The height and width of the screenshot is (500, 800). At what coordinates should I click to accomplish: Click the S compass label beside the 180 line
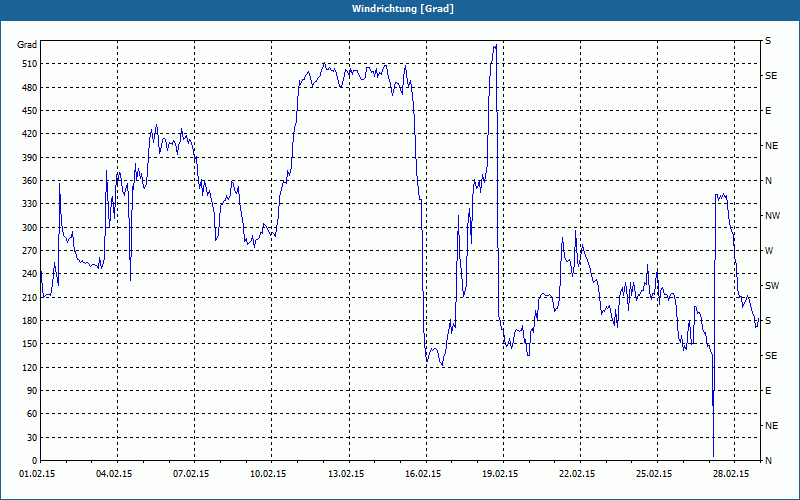pos(768,320)
